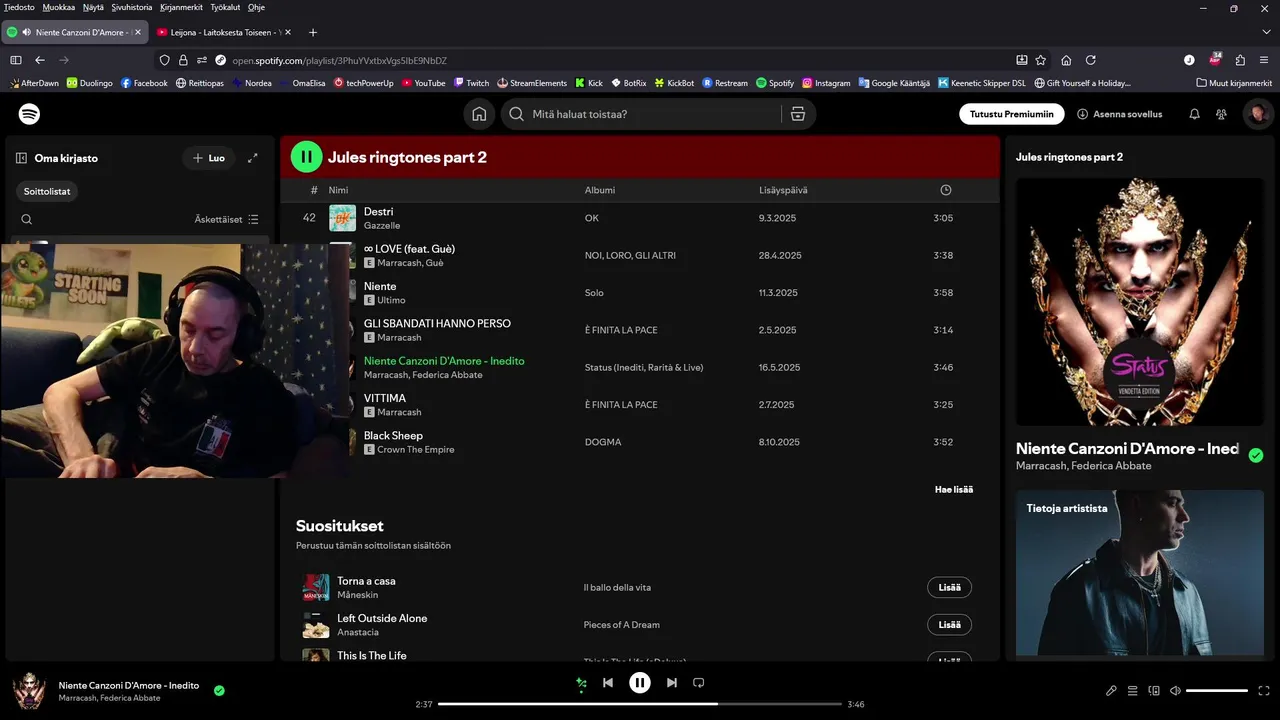Collapse Oma kirjasto library sidebar
The image size is (1280, 720).
tap(21, 158)
